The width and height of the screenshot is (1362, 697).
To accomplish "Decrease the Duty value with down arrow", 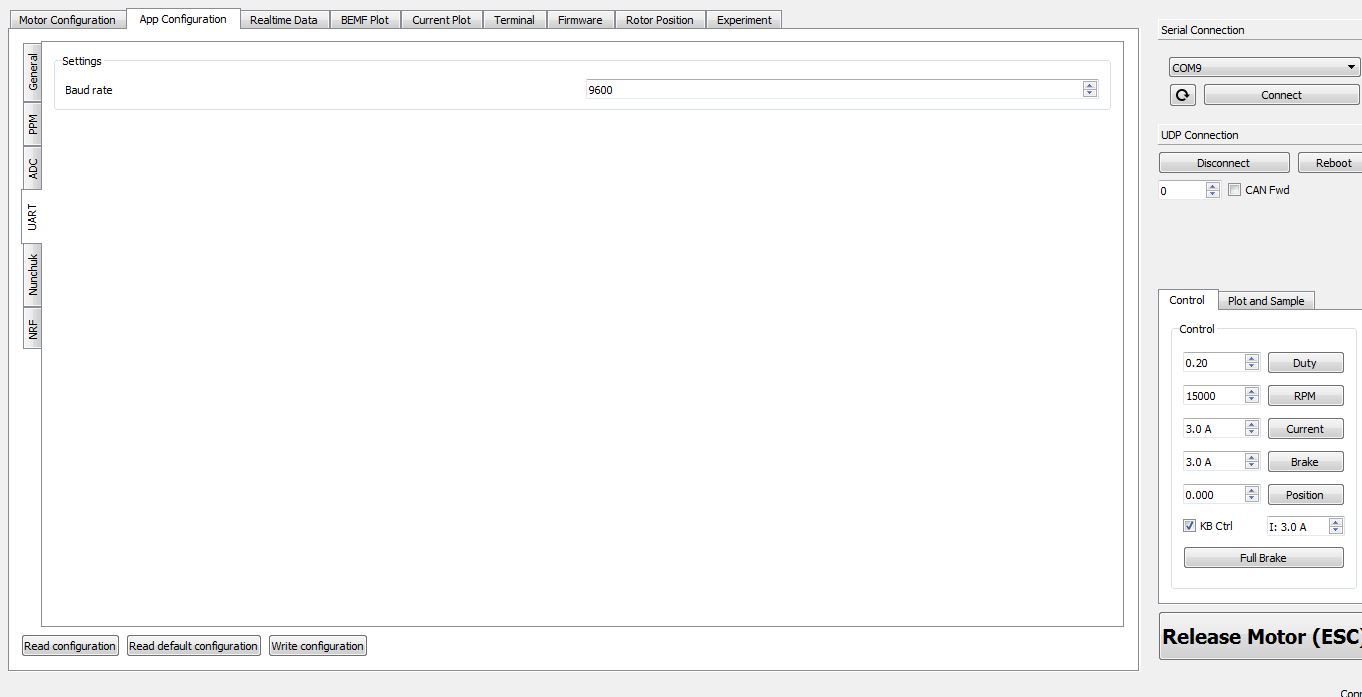I will 1251,367.
